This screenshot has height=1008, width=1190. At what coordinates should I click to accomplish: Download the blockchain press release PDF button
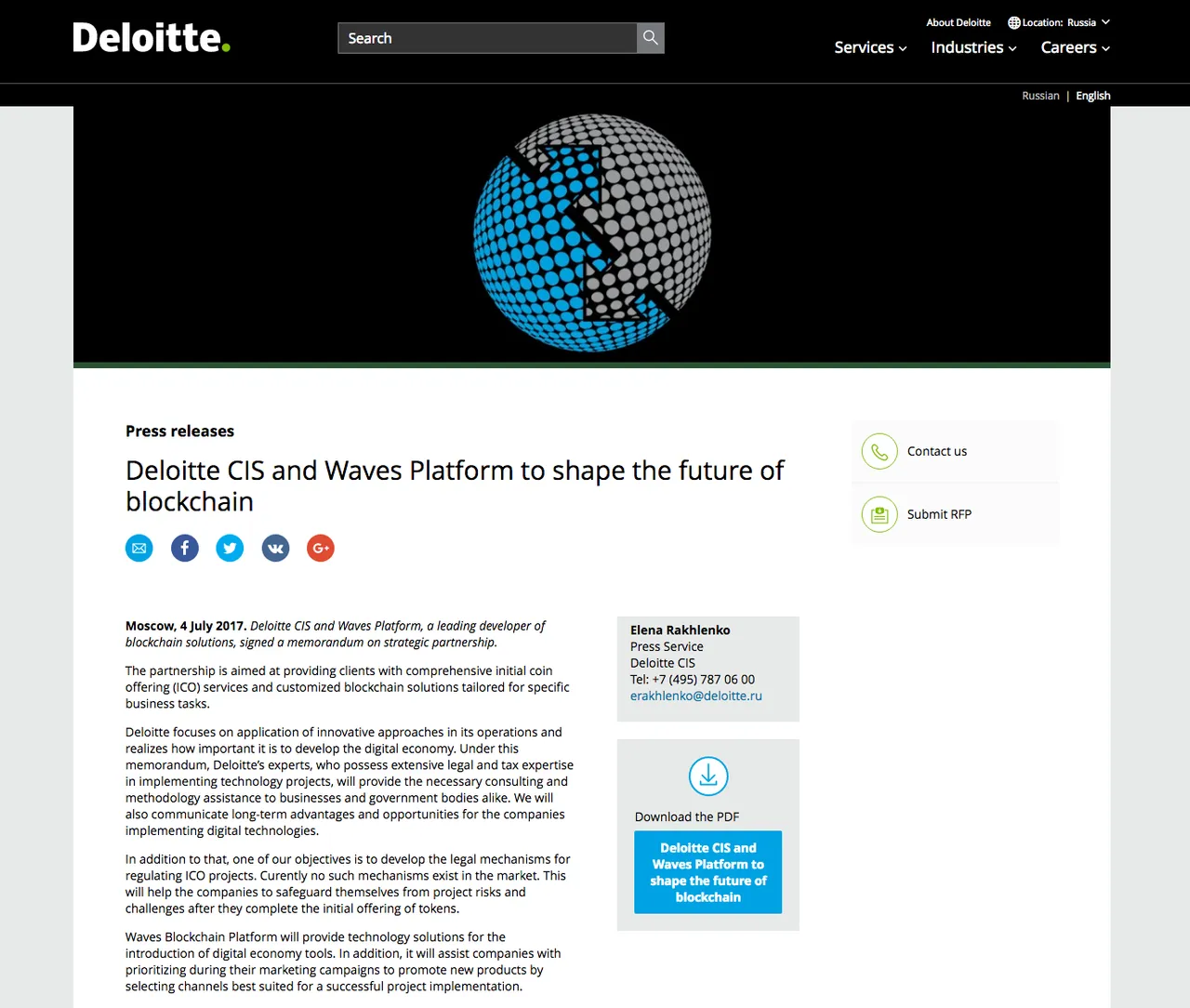[708, 872]
